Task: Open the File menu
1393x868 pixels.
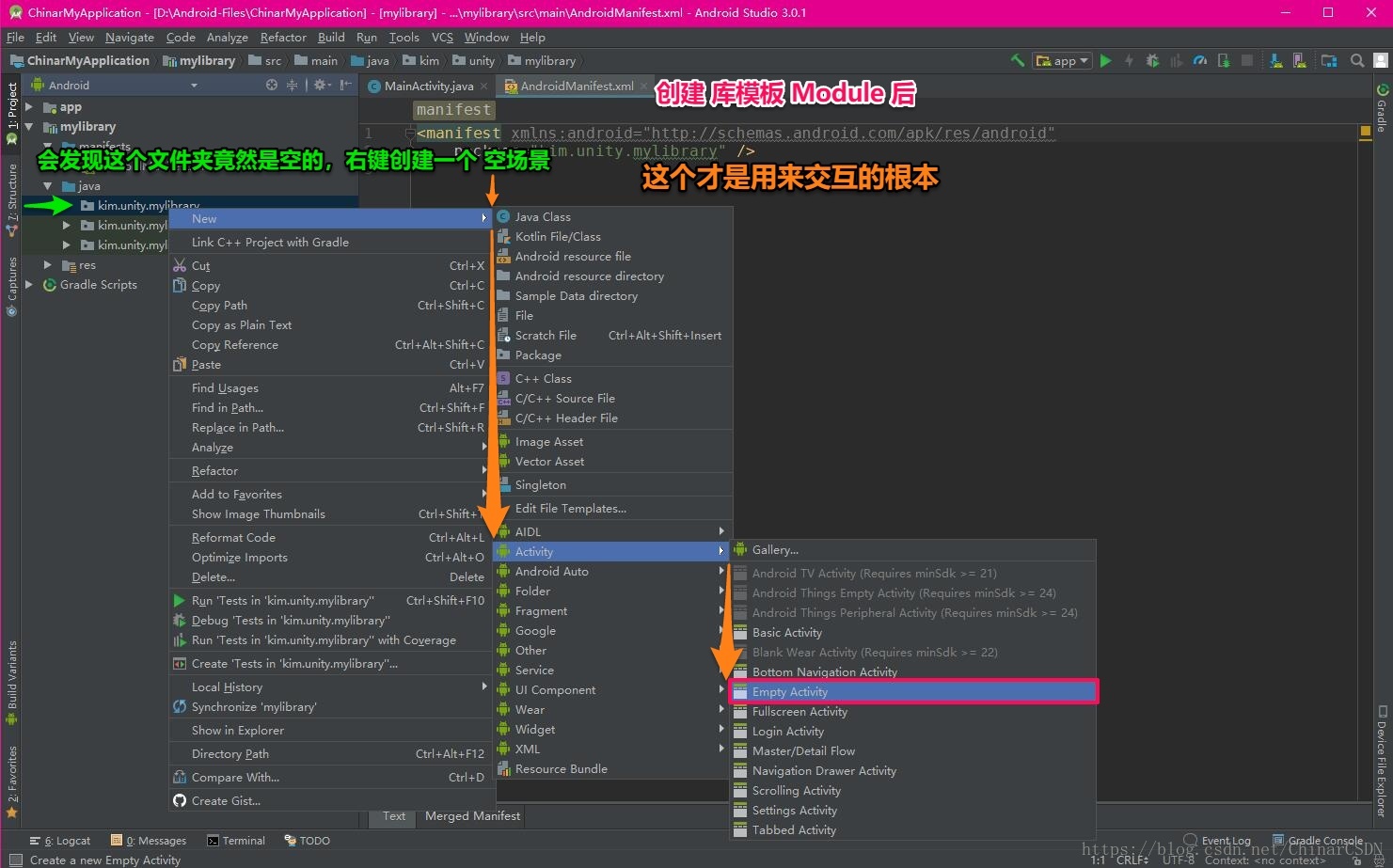Action: tap(15, 38)
